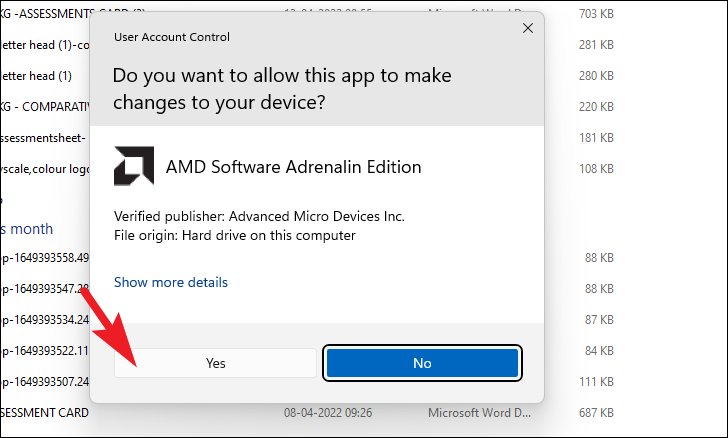The width and height of the screenshot is (728, 438).
Task: Select the 108 KB size cell in File Explorer
Action: point(596,169)
